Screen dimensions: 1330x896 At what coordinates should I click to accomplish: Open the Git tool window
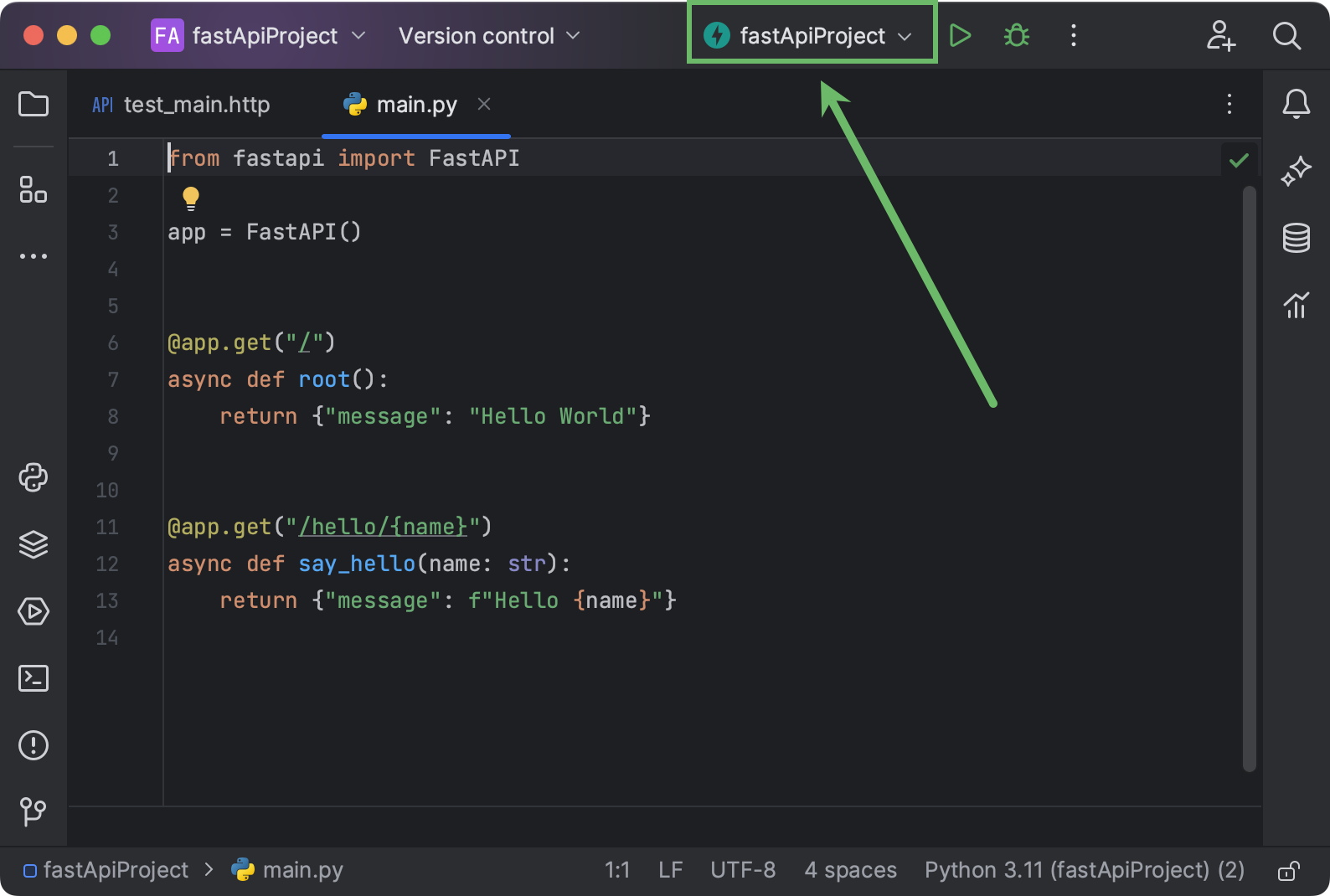click(34, 811)
